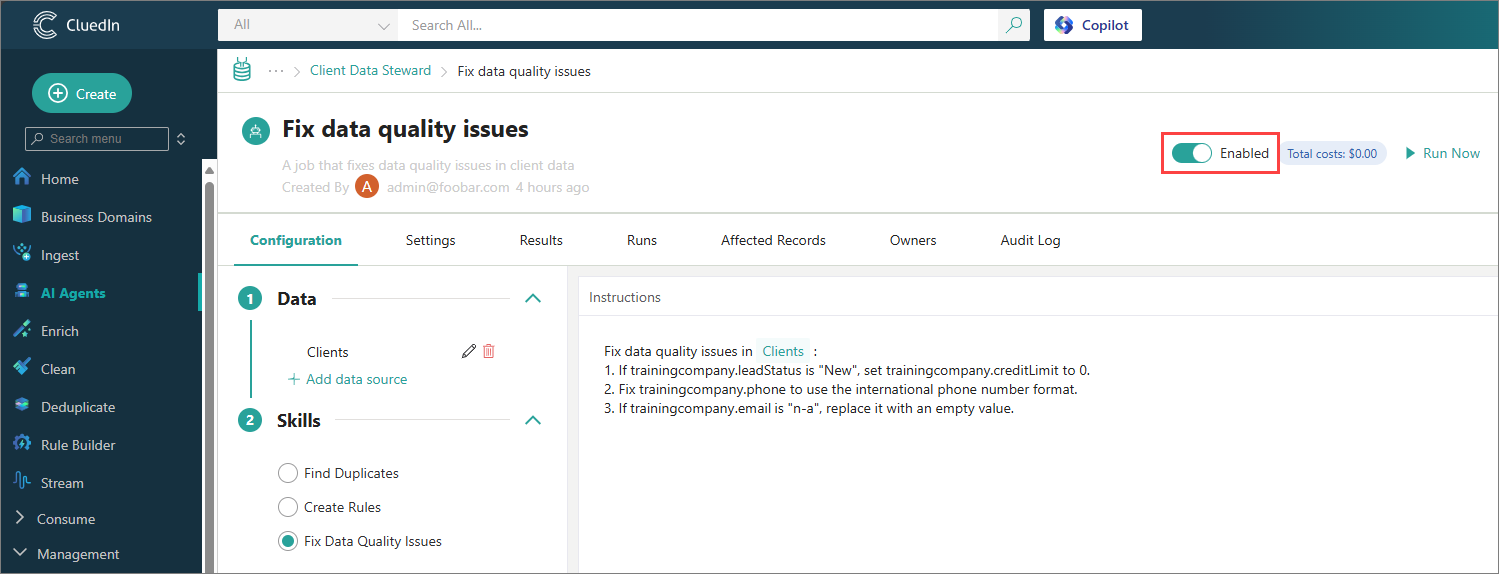Open AI Agents from the sidebar
The height and width of the screenshot is (574, 1499).
72,293
